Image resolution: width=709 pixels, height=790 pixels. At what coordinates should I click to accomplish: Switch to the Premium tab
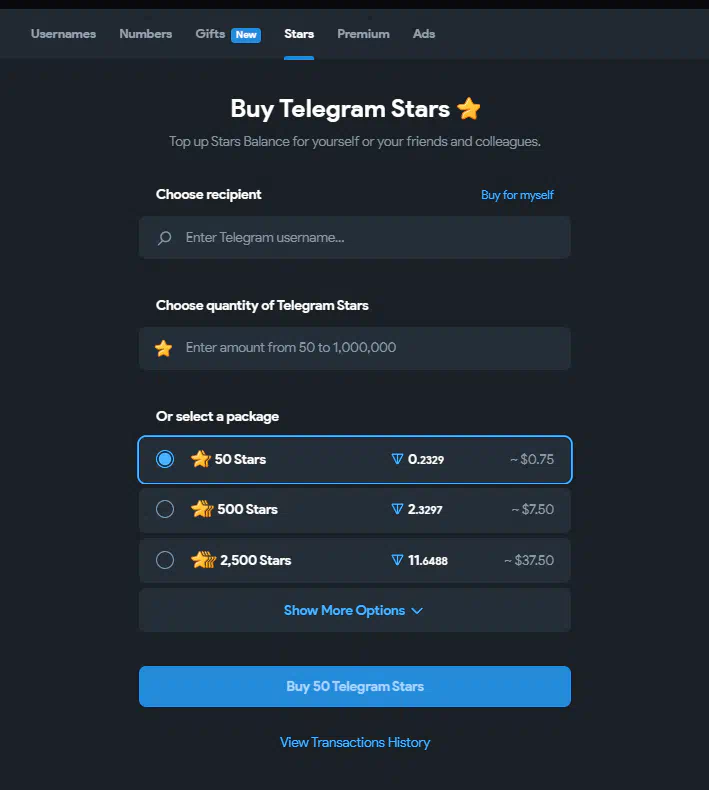pos(363,34)
